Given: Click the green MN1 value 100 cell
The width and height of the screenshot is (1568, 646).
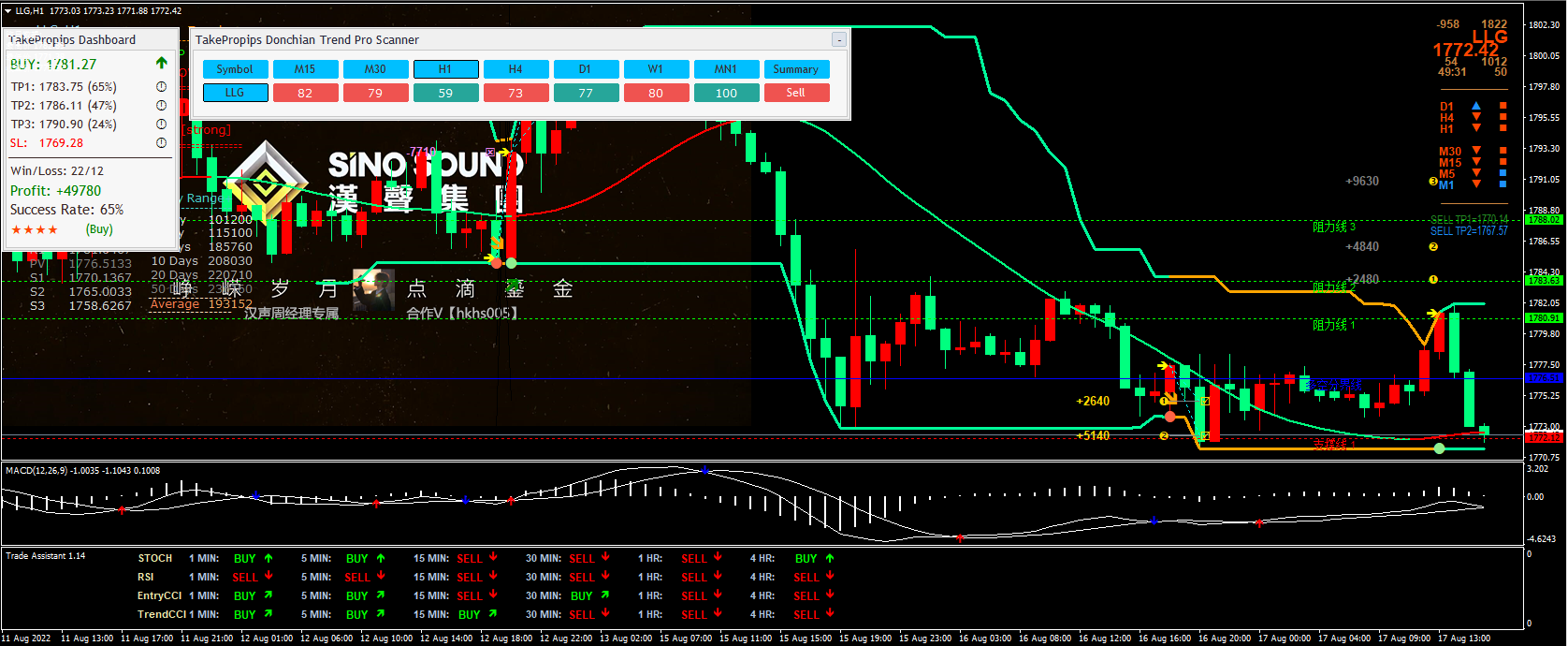Looking at the screenshot, I should 726,93.
